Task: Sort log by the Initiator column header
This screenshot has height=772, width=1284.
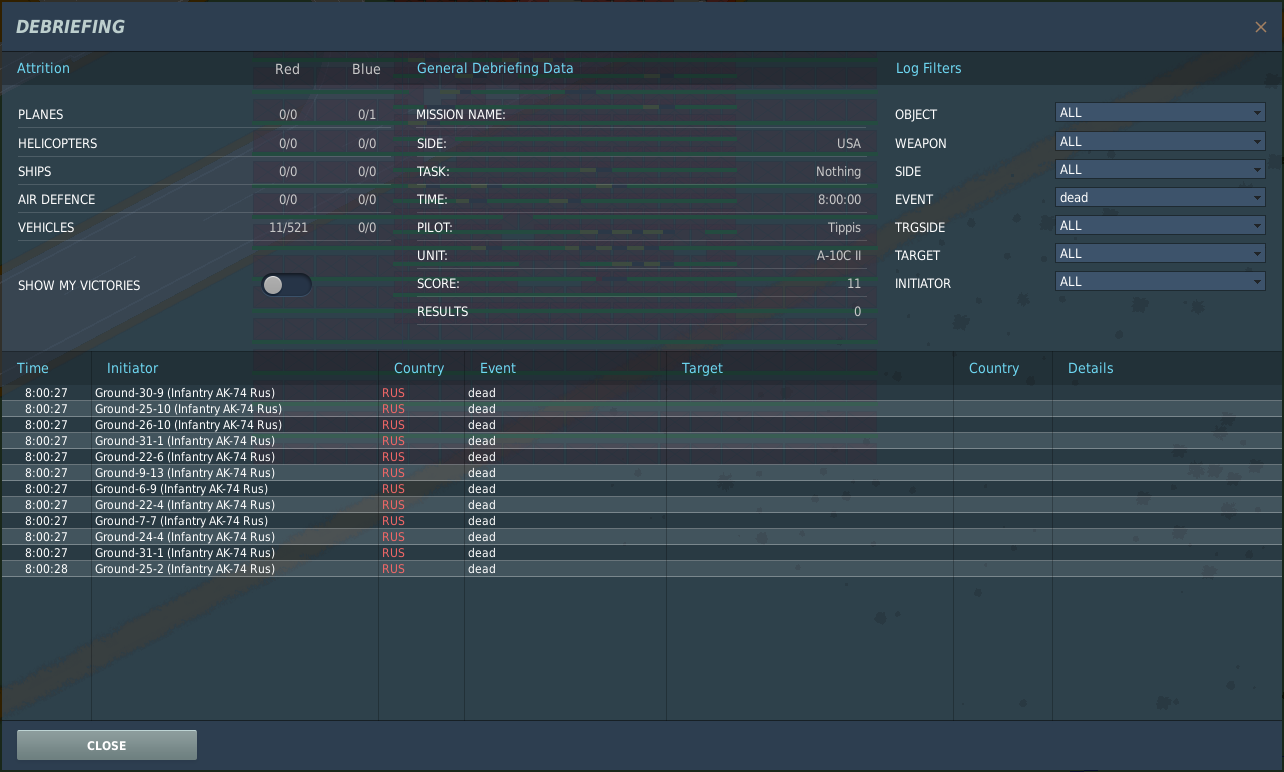Action: (x=132, y=368)
